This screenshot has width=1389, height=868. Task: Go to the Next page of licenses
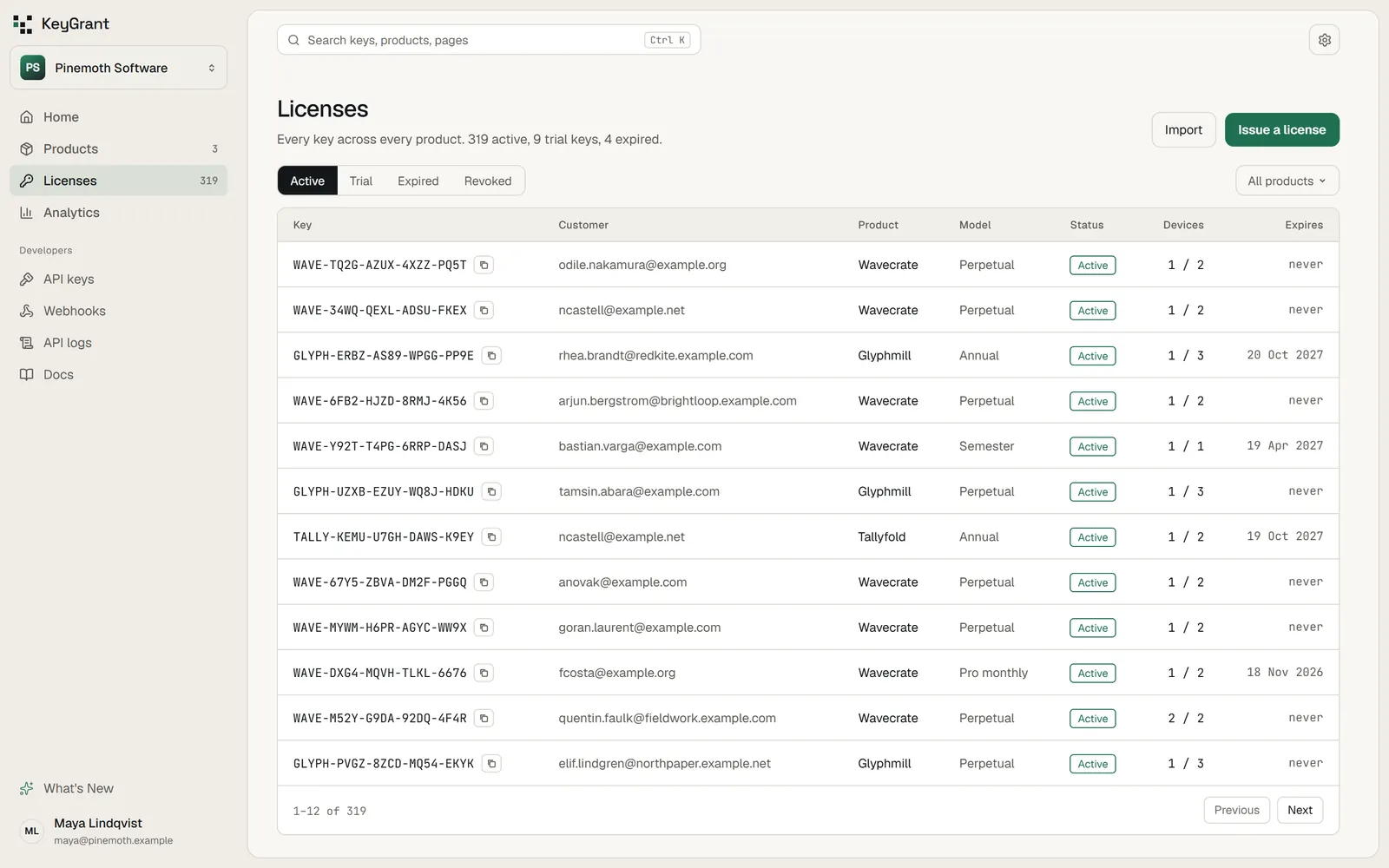pos(1300,810)
